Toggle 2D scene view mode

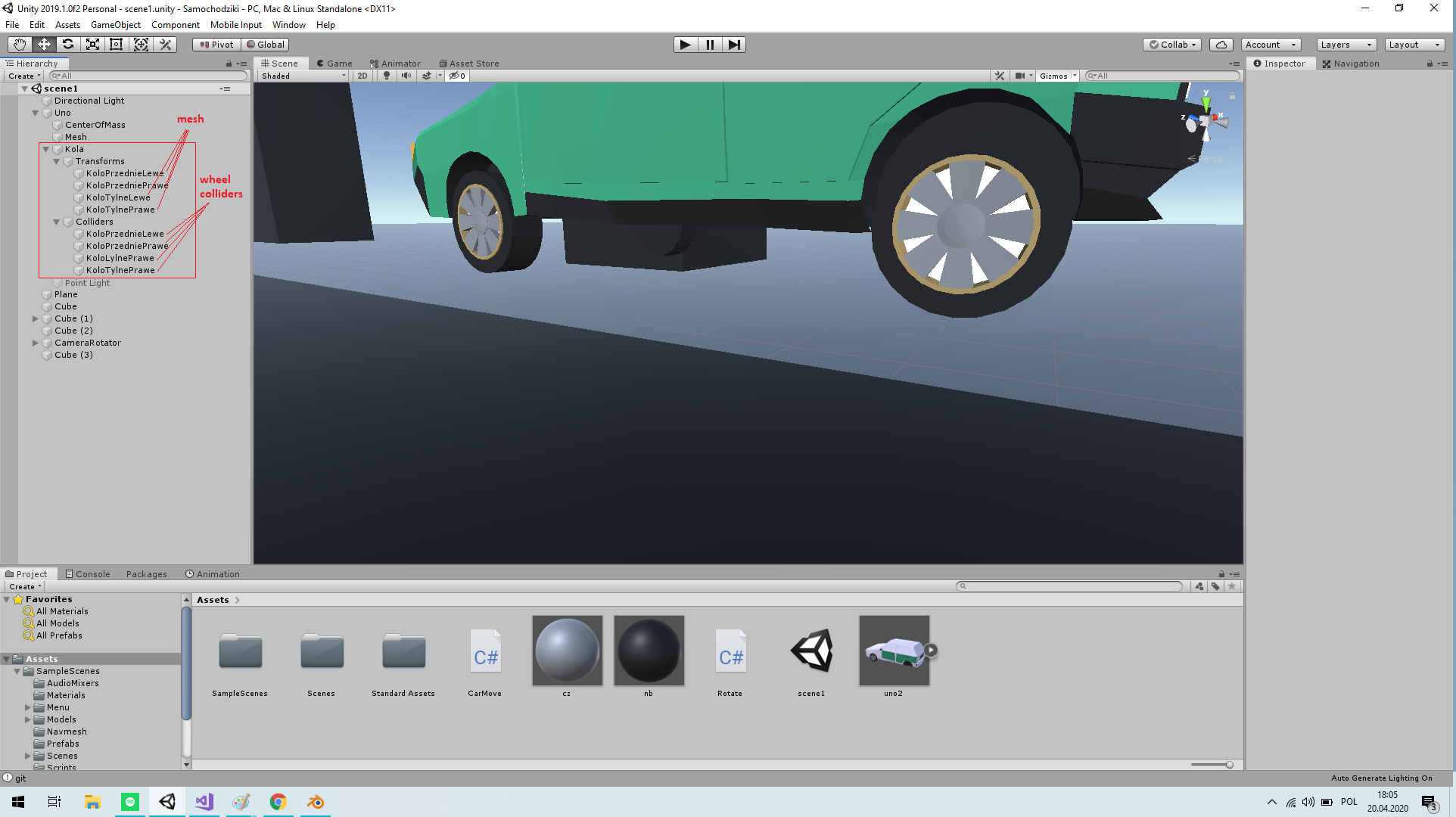click(x=362, y=76)
